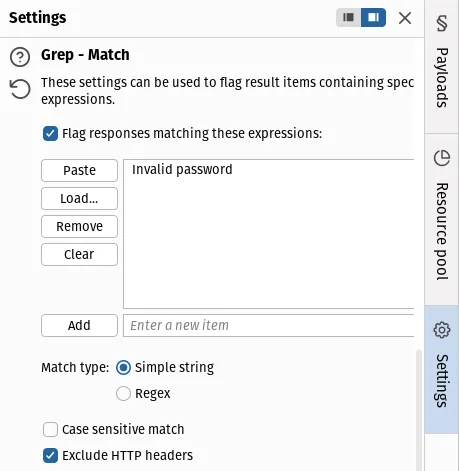The height and width of the screenshot is (471, 459).
Task: Click the Add button
Action: [79, 325]
